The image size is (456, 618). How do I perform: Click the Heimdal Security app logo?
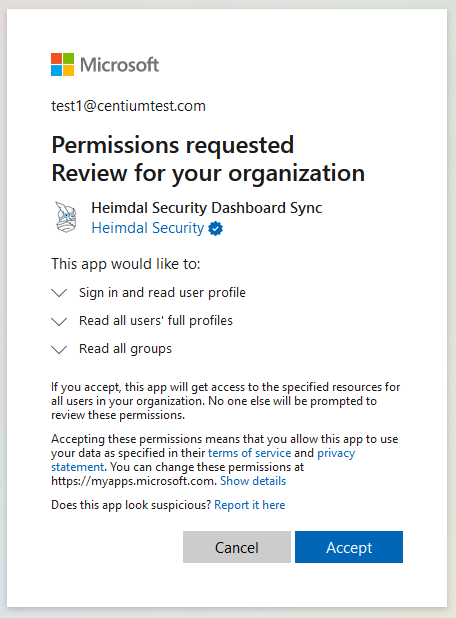(66, 217)
